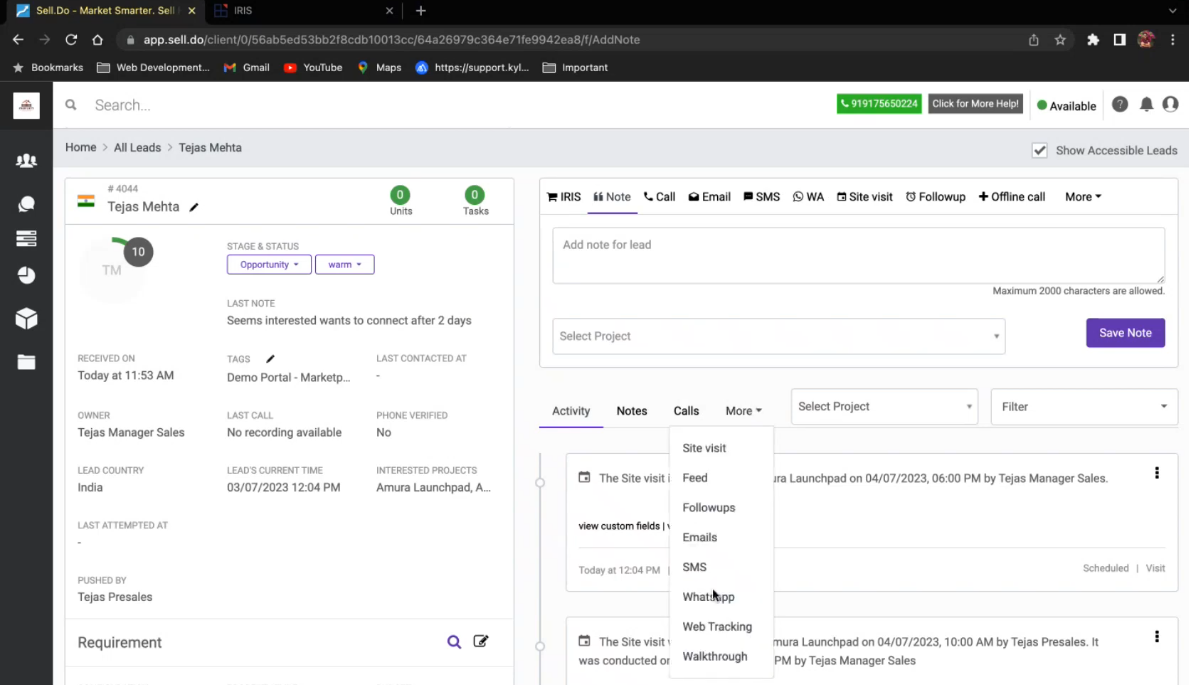Open the chat bubble sidebar icon

click(x=27, y=203)
